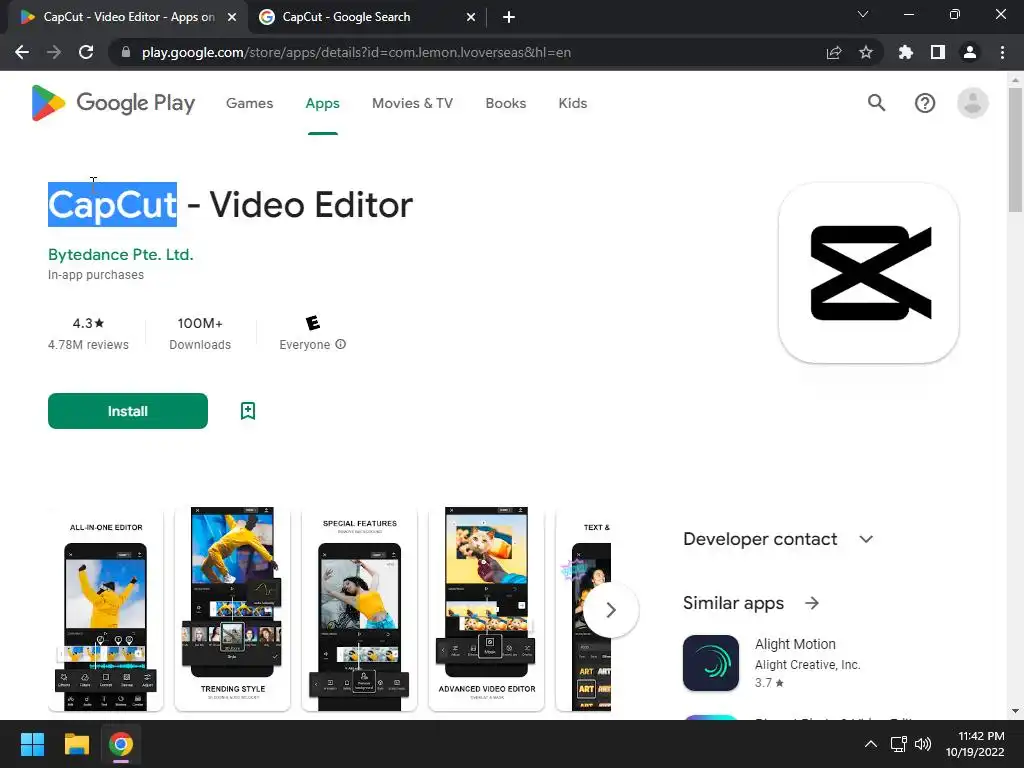Viewport: 1024px width, 768px height.
Task: Open Kids section
Action: [573, 103]
